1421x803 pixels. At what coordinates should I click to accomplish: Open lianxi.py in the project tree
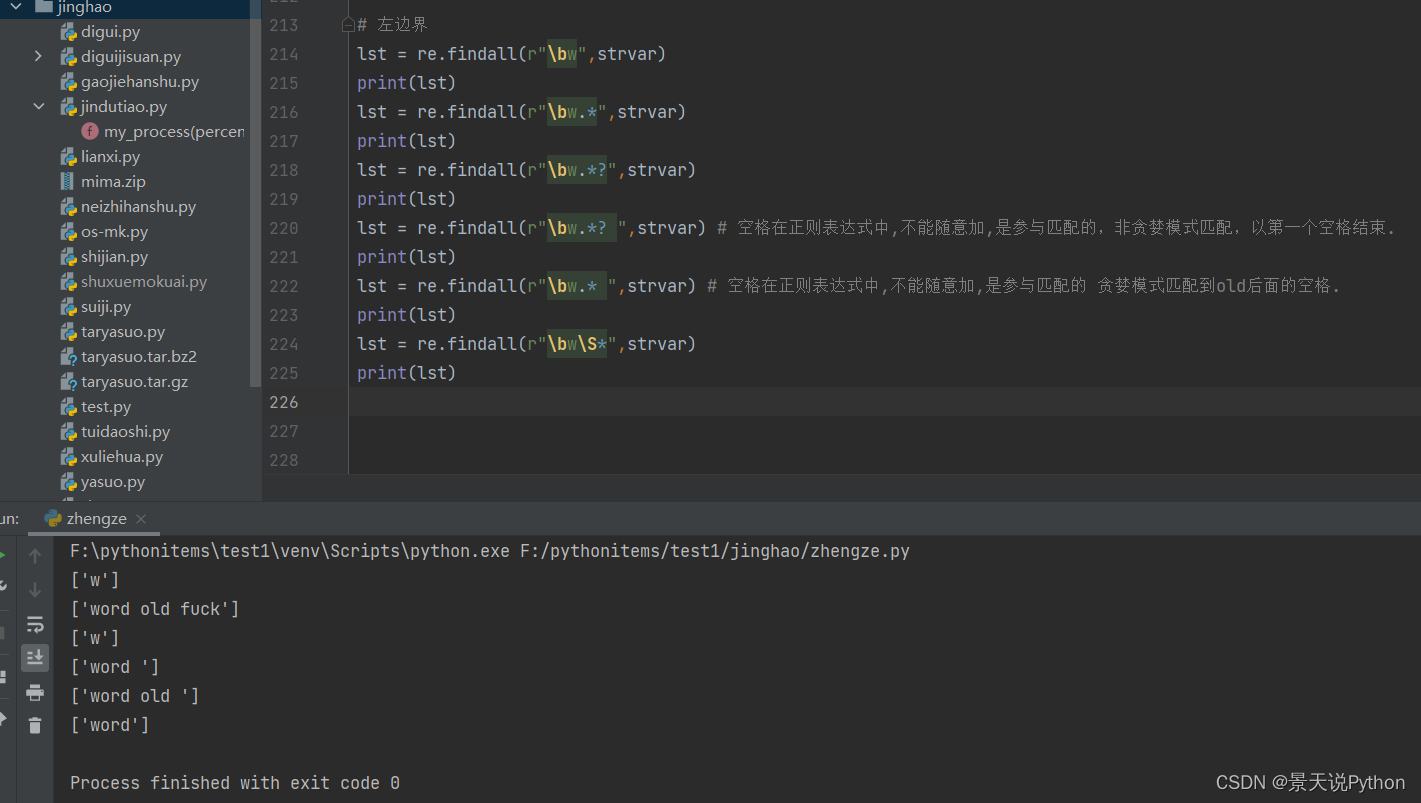(x=110, y=157)
